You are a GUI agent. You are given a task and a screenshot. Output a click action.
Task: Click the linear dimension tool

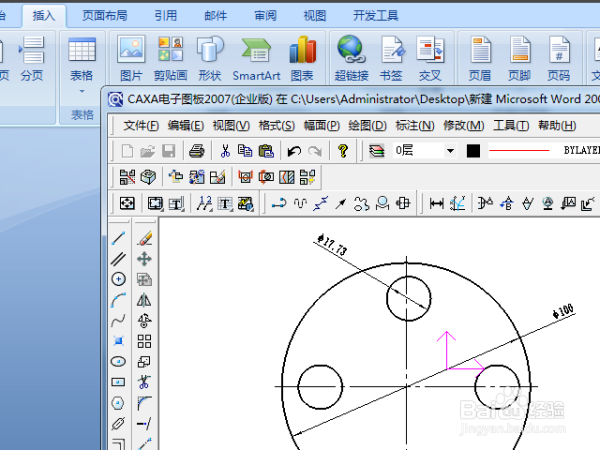pyautogui.click(x=436, y=204)
